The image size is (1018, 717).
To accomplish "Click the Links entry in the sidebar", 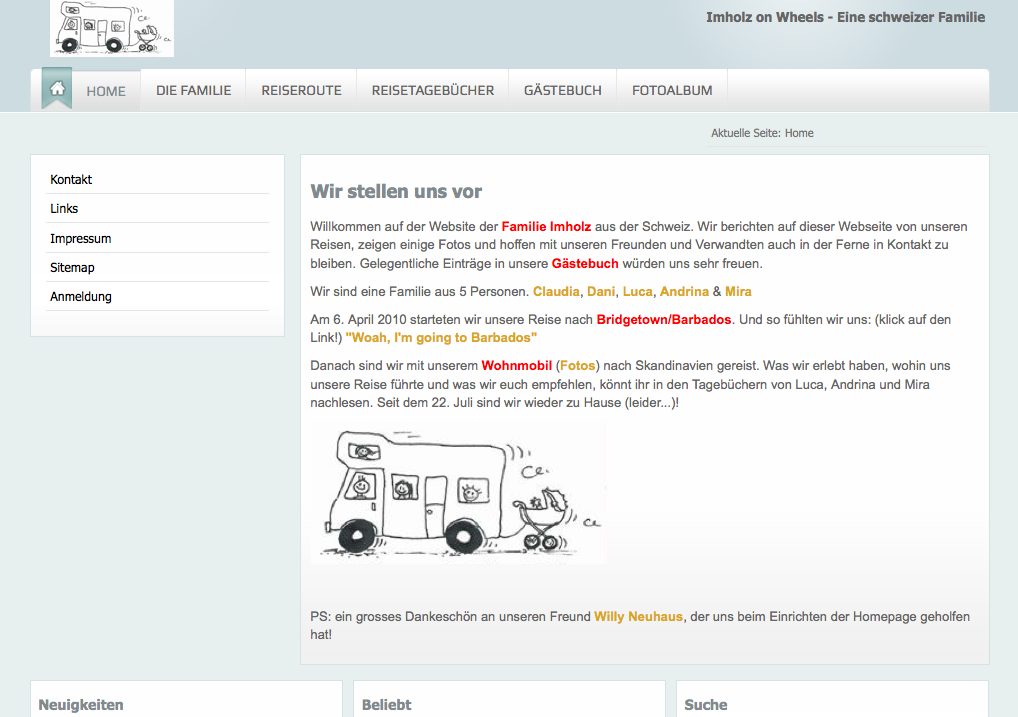I will (63, 208).
